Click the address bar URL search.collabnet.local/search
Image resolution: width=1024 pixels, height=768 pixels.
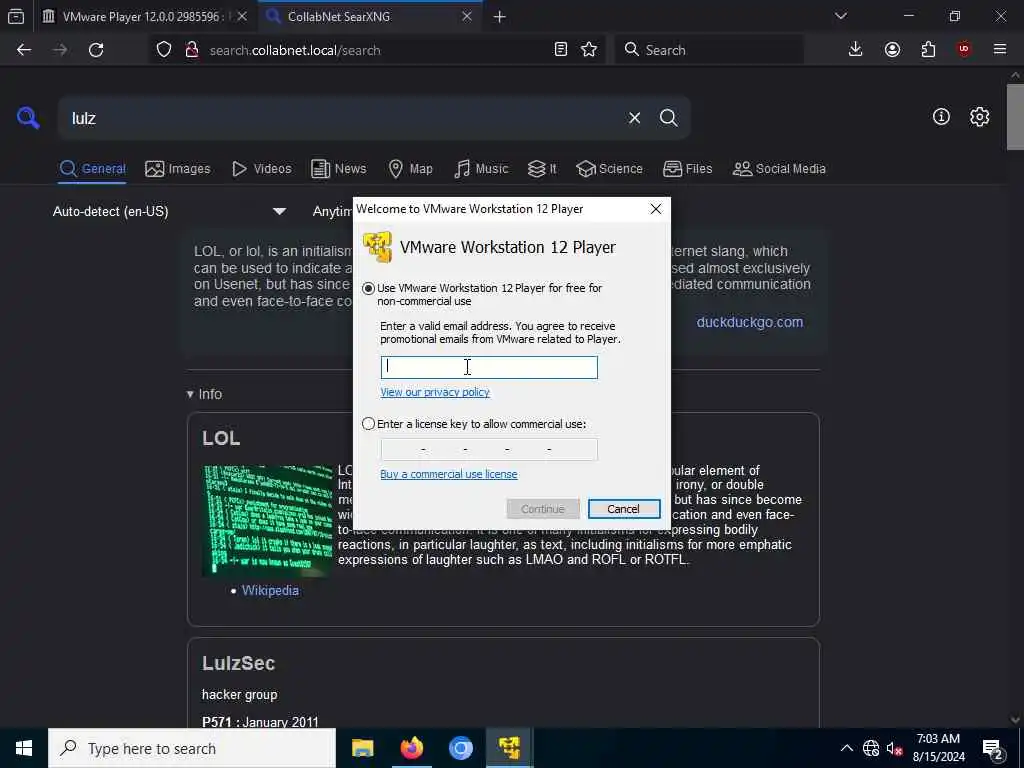pyautogui.click(x=295, y=50)
